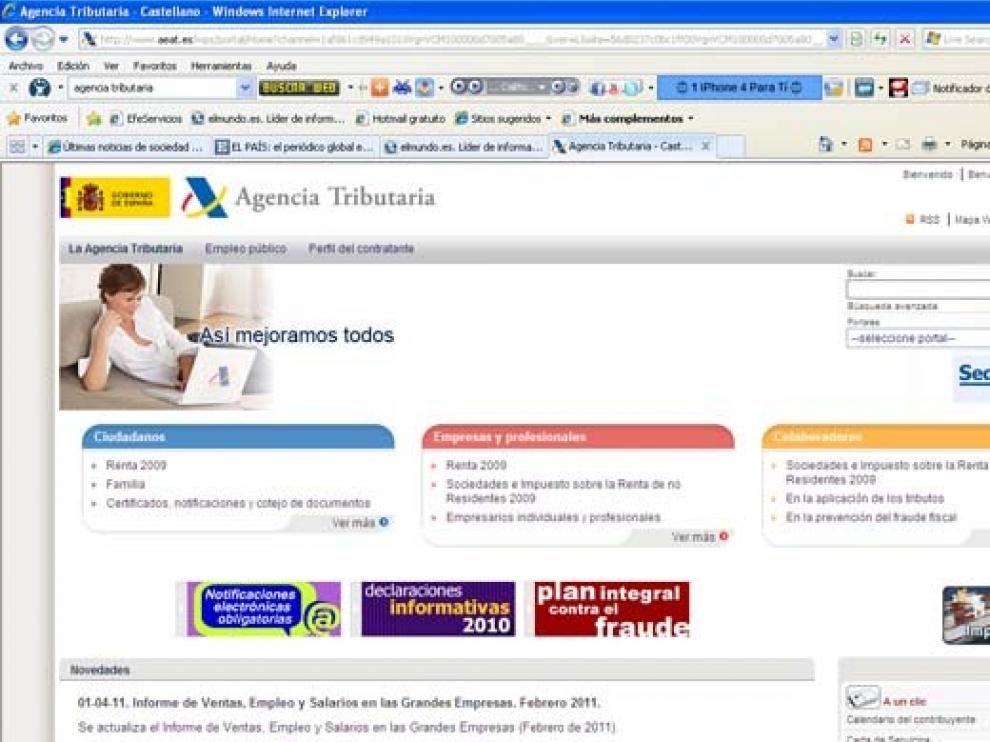
Task: Click the add-to-favorites bar star icon
Action: point(93,118)
